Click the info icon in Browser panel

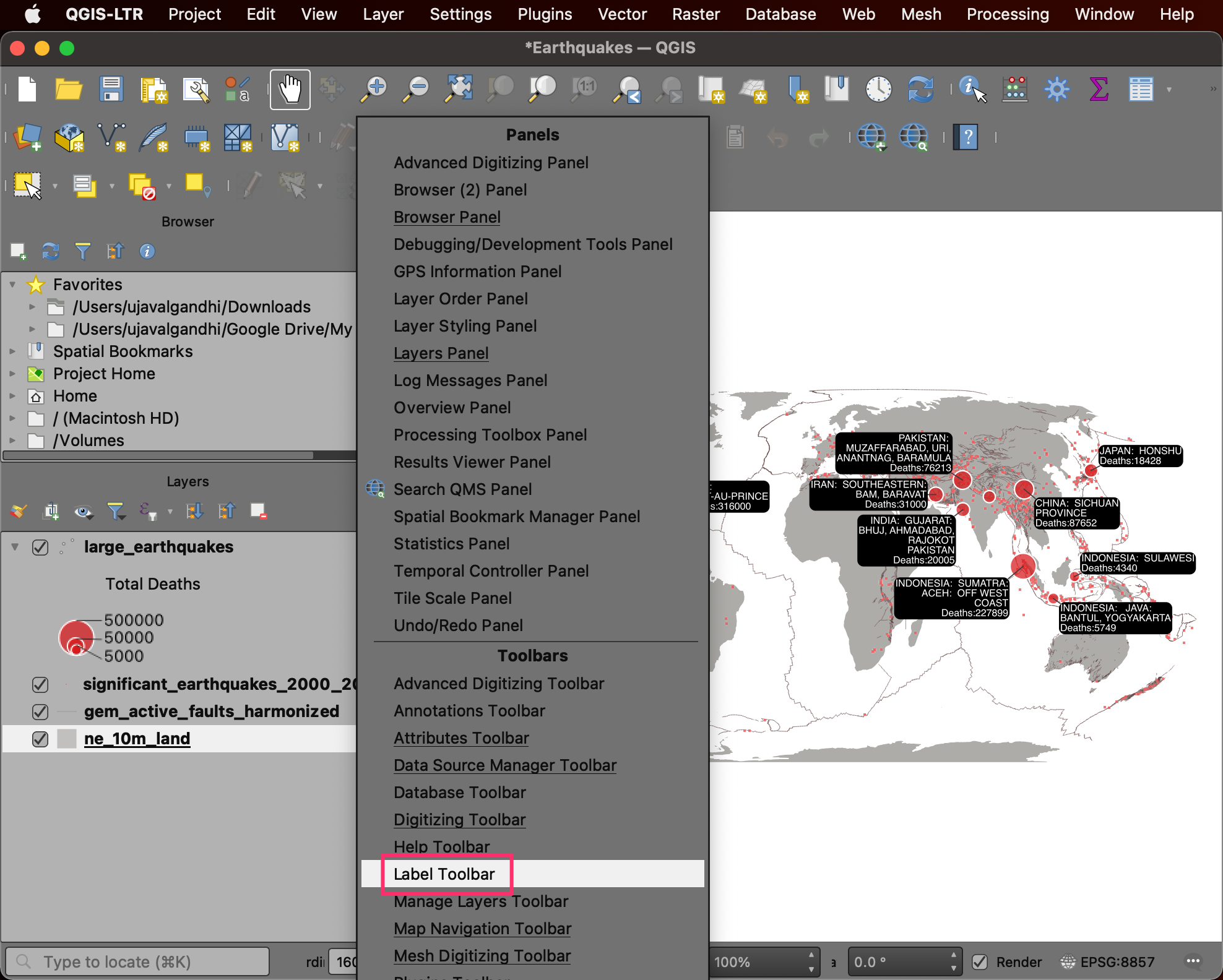(x=147, y=251)
